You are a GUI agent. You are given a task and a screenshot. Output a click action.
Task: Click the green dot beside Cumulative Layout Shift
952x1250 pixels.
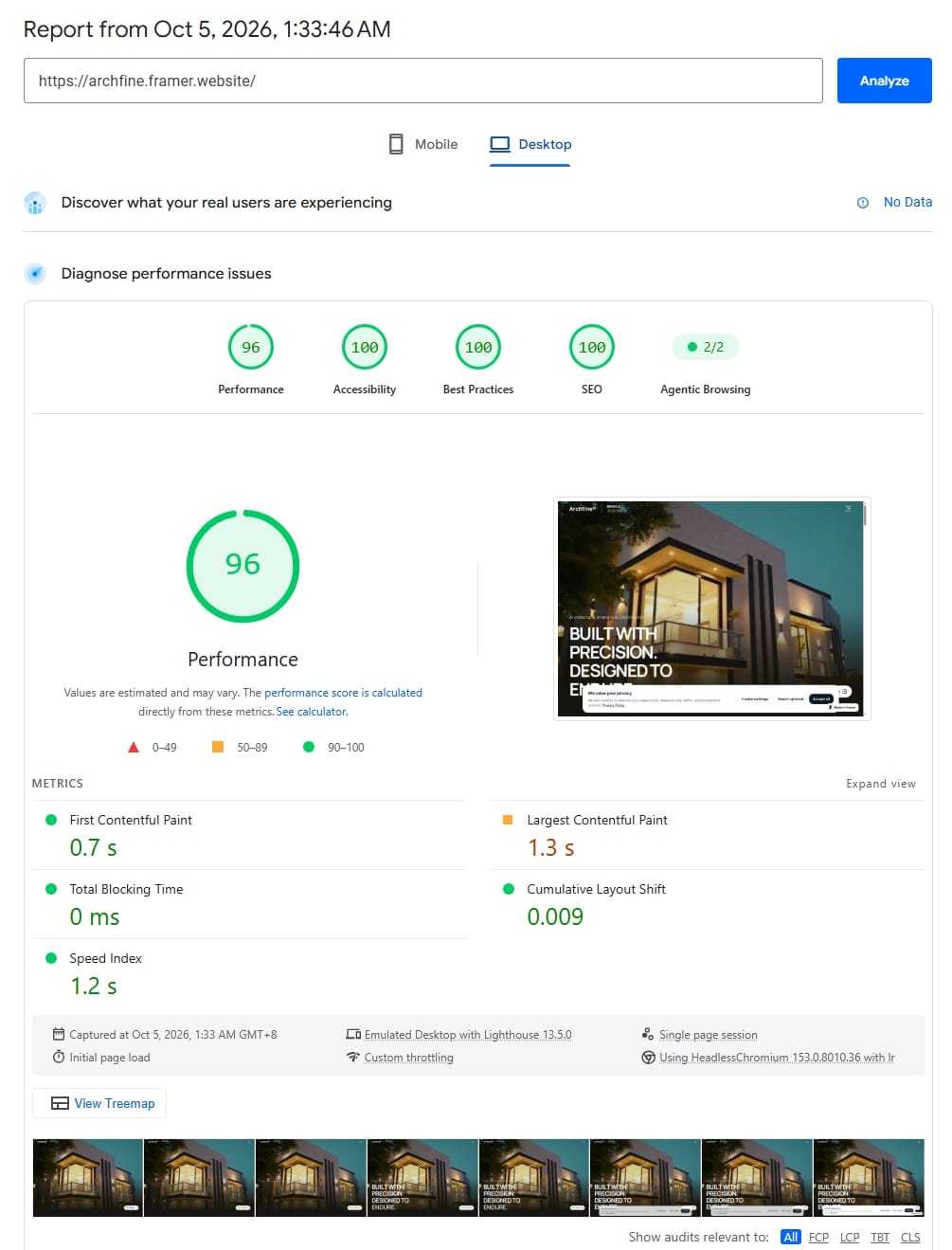(x=509, y=889)
